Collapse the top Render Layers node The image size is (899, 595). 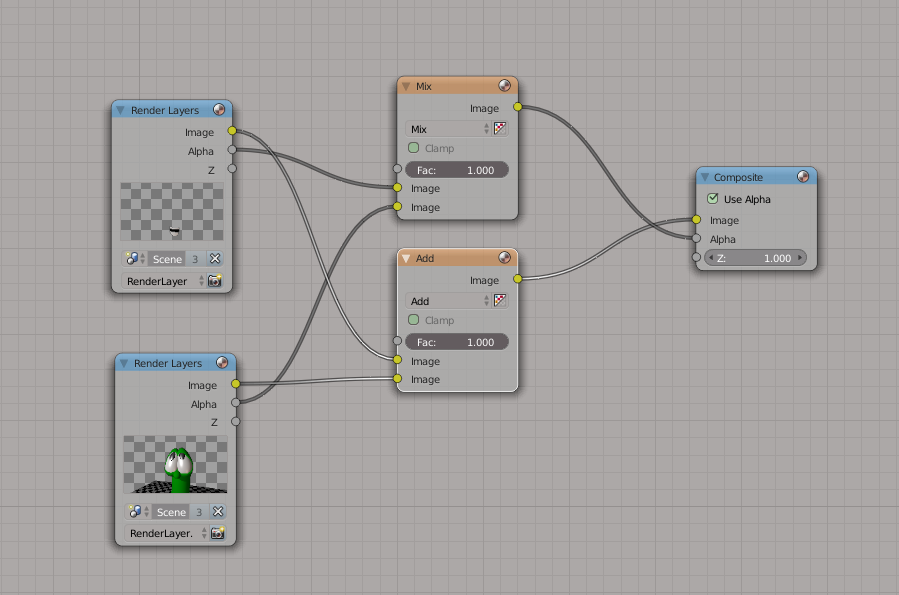[120, 109]
